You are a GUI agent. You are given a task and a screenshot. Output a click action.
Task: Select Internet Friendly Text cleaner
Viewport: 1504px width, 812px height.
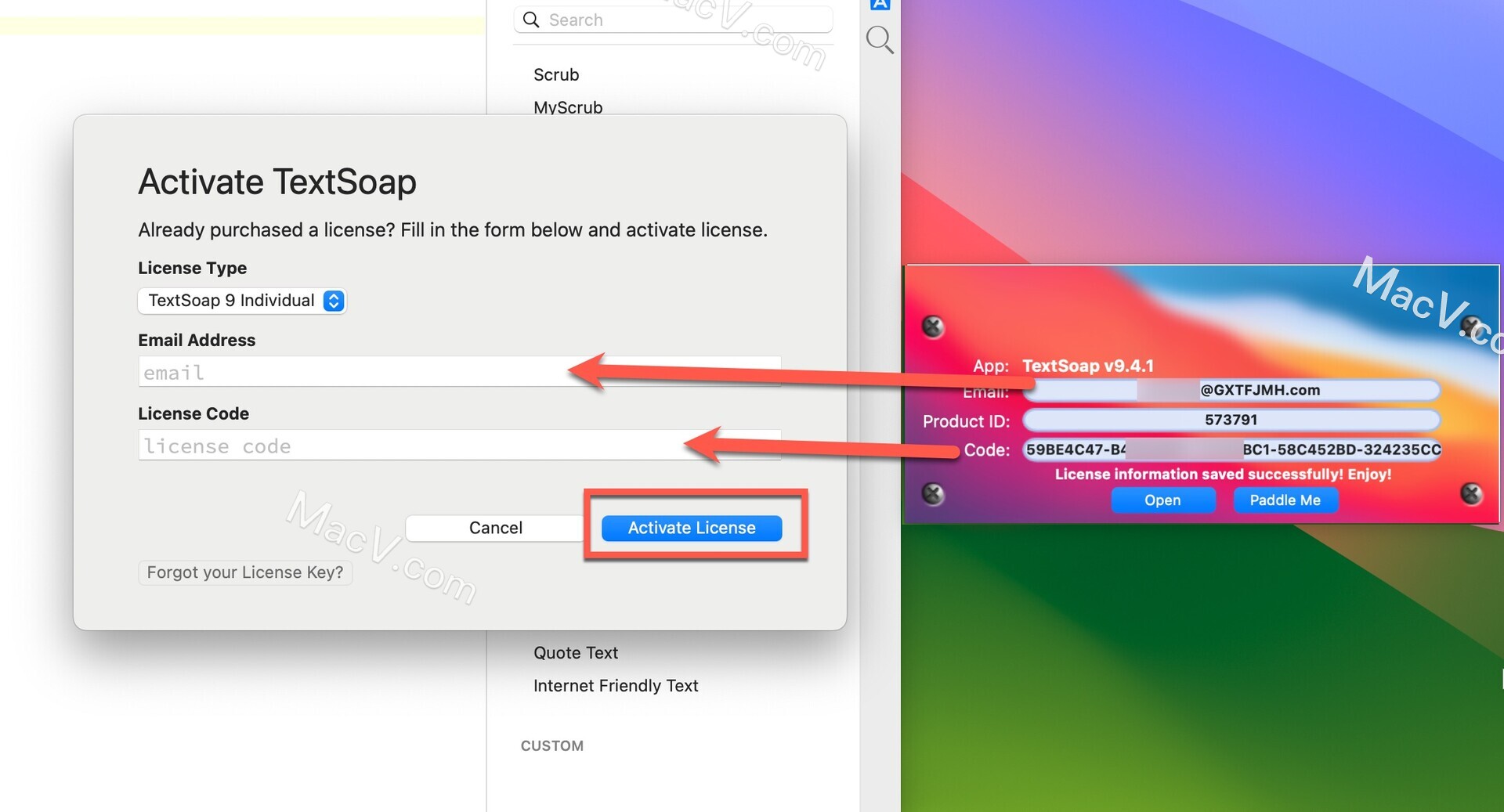click(616, 685)
